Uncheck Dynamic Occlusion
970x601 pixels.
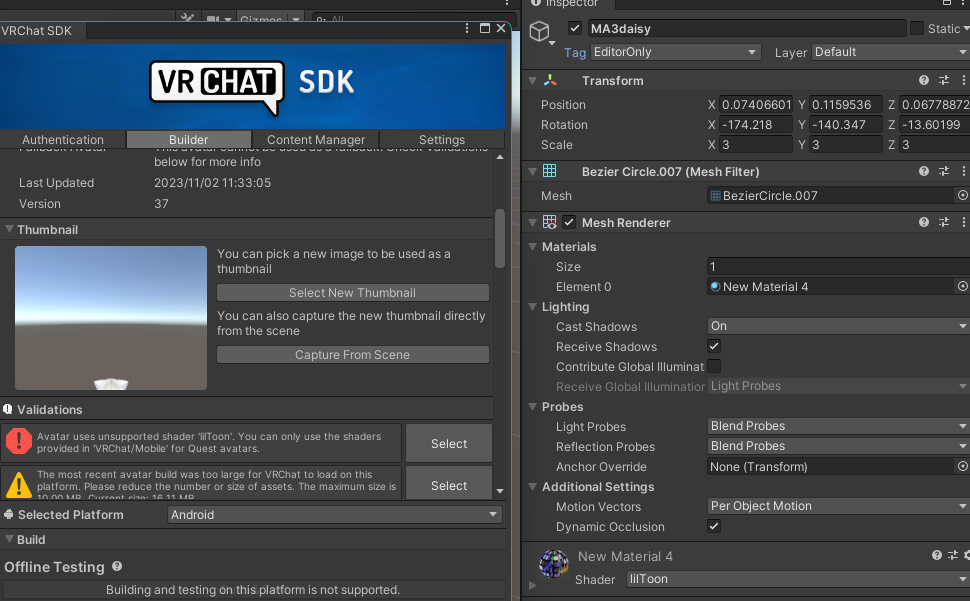[714, 526]
